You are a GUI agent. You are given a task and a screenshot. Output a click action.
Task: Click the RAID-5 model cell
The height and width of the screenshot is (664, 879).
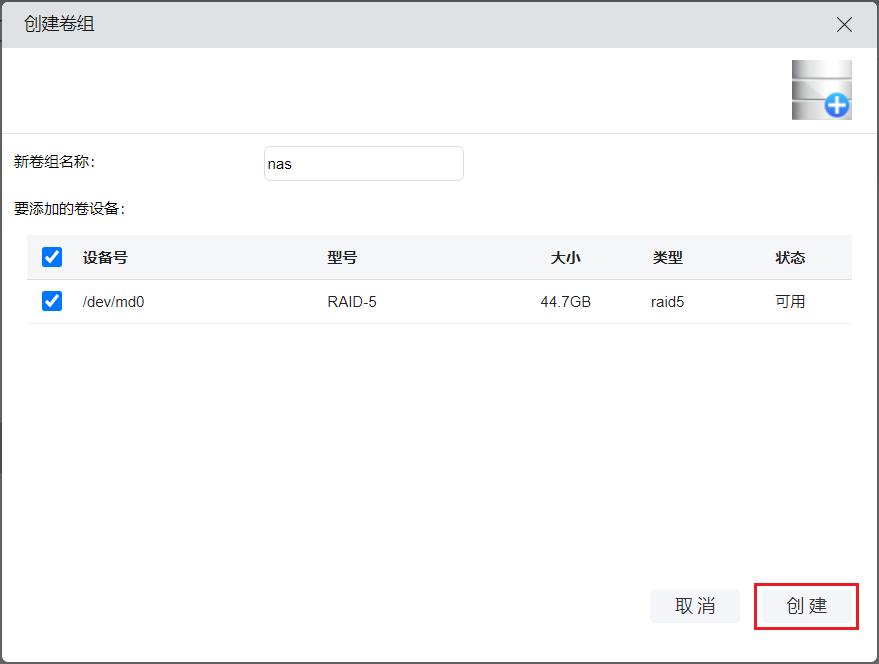(352, 301)
